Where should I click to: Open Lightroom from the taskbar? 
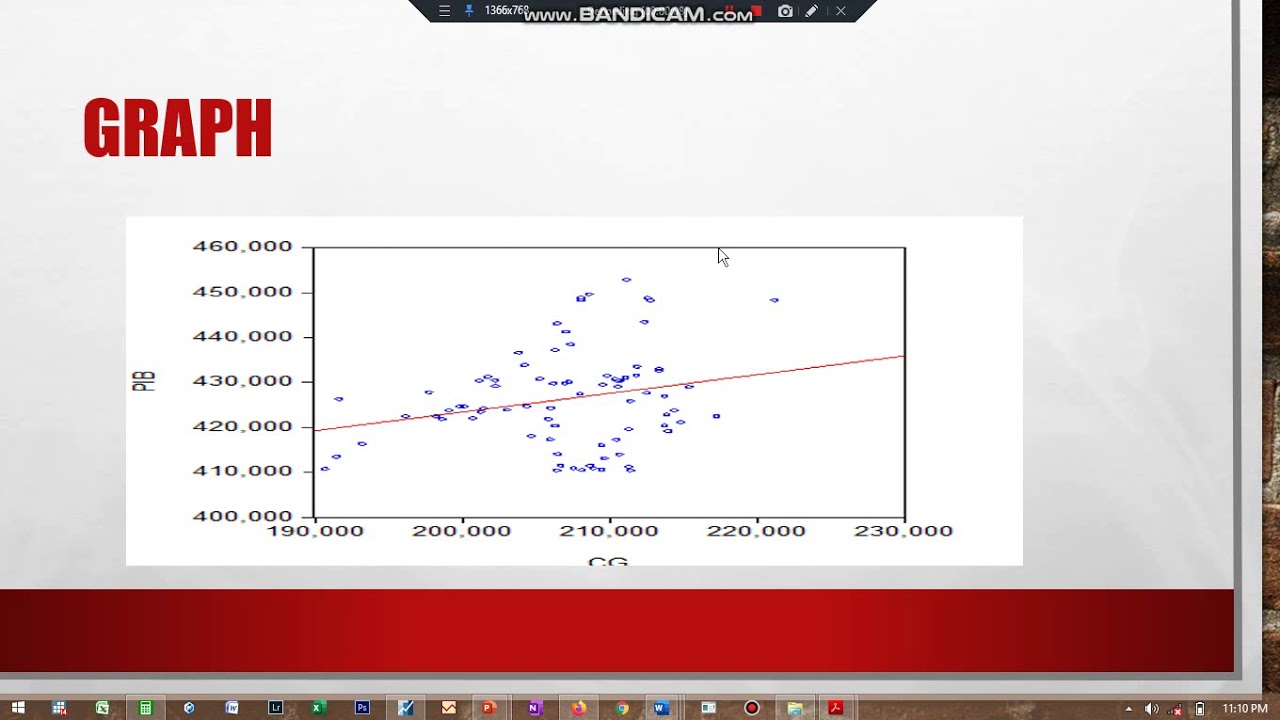[275, 708]
